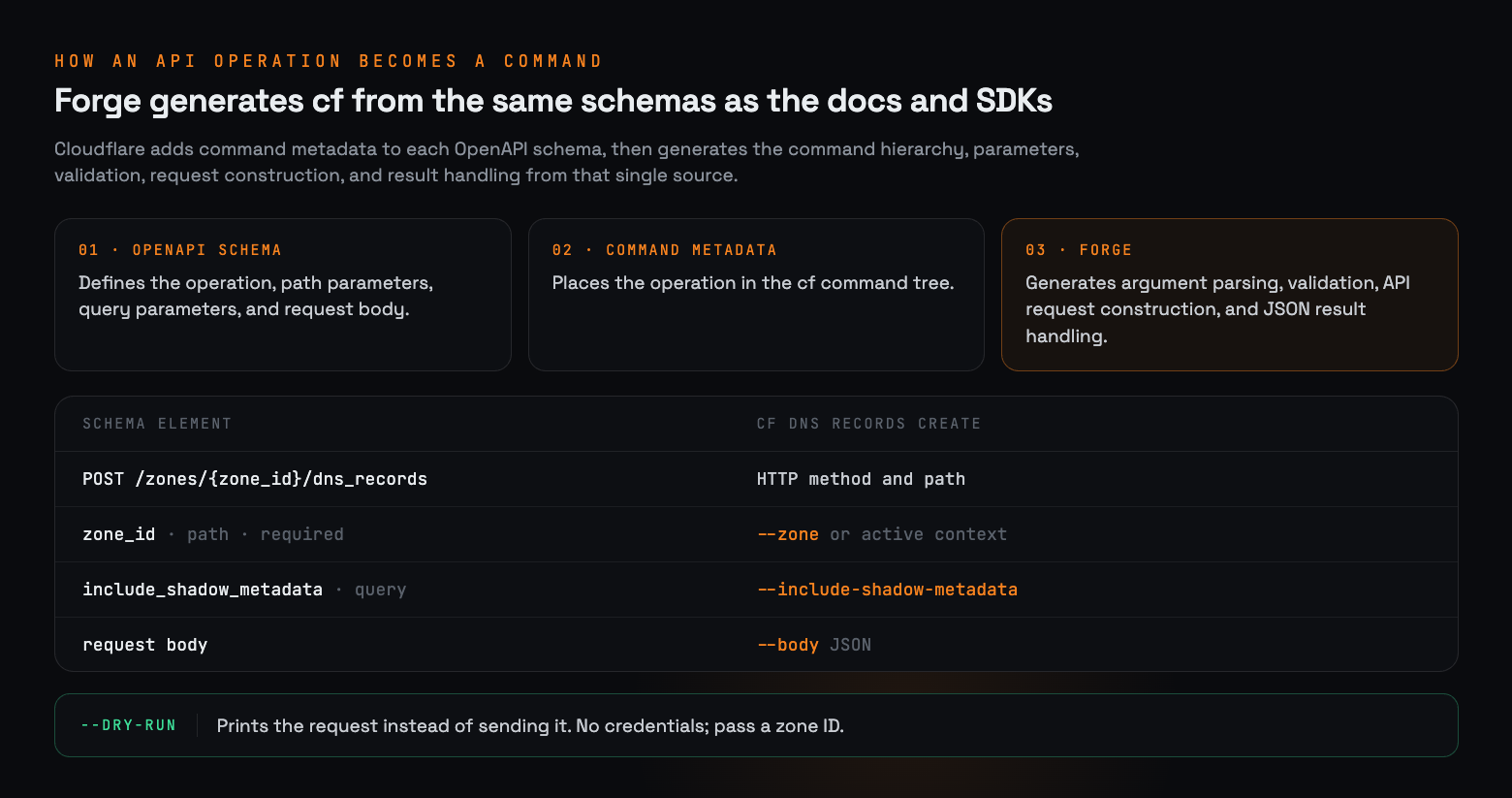Select the '02 · COMMAND METADATA' card title
Viewport: 1512px width, 798px height.
tap(665, 250)
